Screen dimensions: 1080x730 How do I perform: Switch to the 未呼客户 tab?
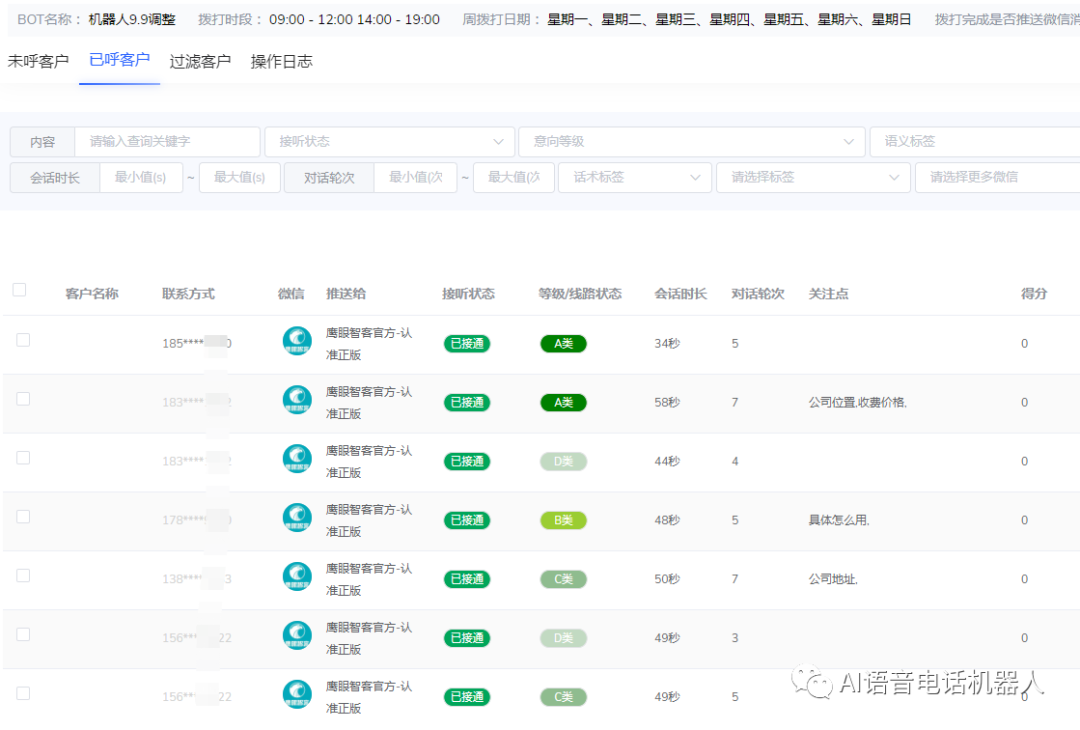(38, 61)
